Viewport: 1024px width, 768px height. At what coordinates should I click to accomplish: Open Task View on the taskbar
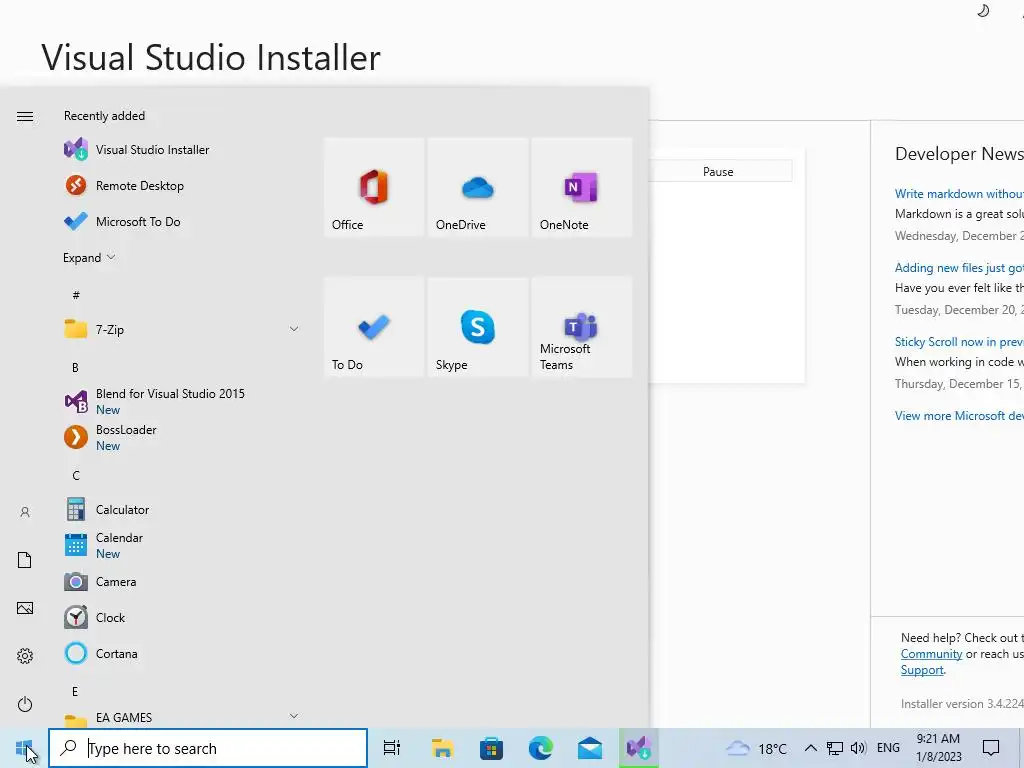pyautogui.click(x=392, y=748)
